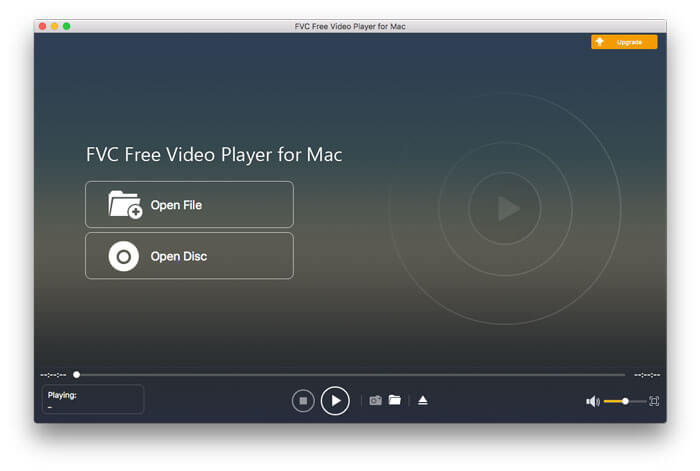The height and width of the screenshot is (471, 700).
Task: Click the disc icon in Open Disc
Action: [124, 256]
